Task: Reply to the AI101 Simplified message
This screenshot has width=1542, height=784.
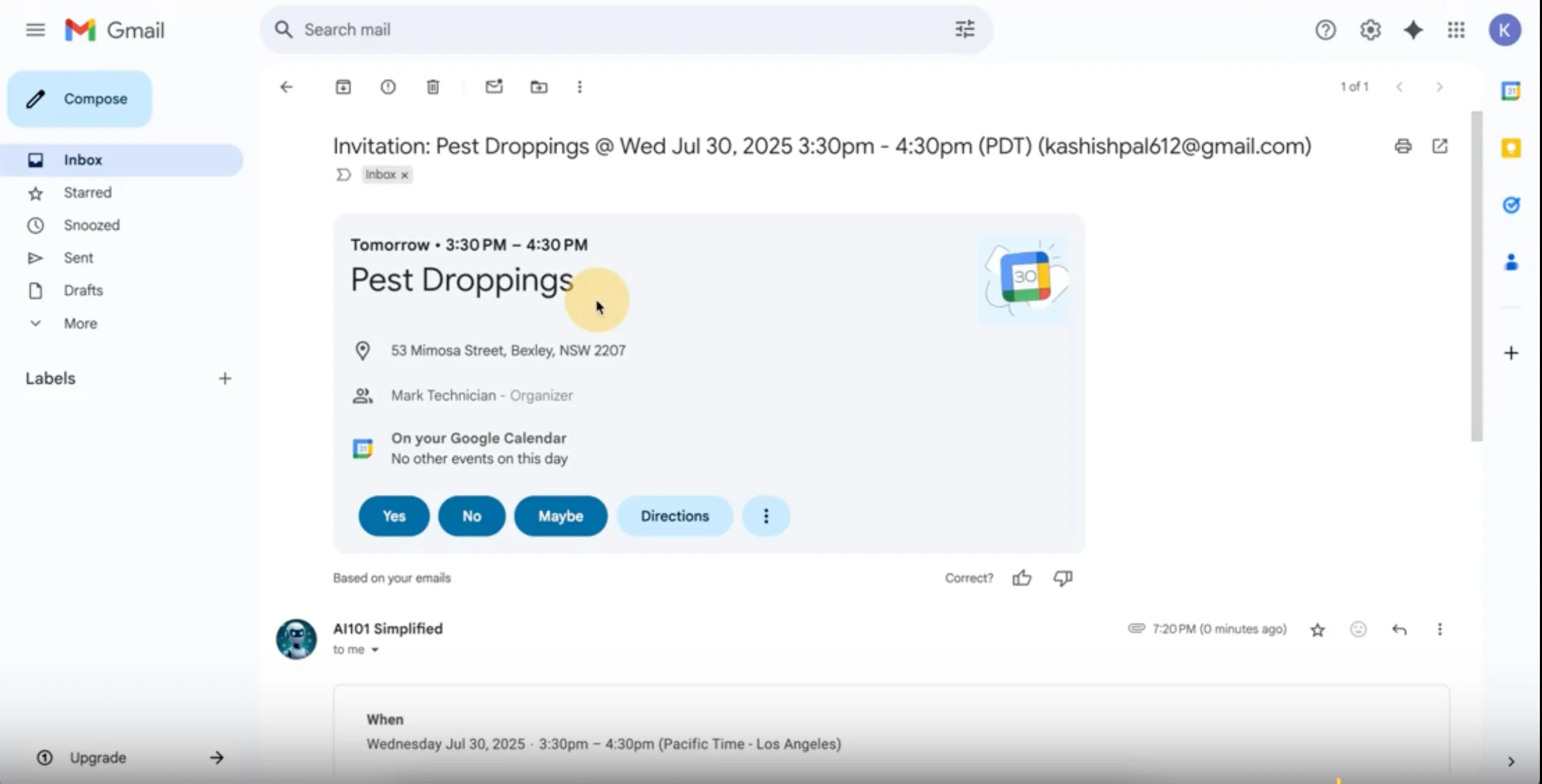Action: pos(1399,630)
